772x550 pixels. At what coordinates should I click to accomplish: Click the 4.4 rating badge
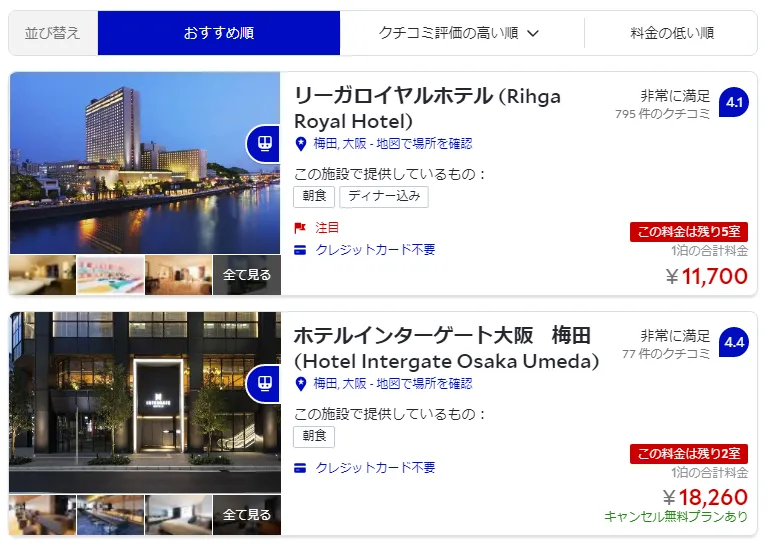pyautogui.click(x=734, y=342)
